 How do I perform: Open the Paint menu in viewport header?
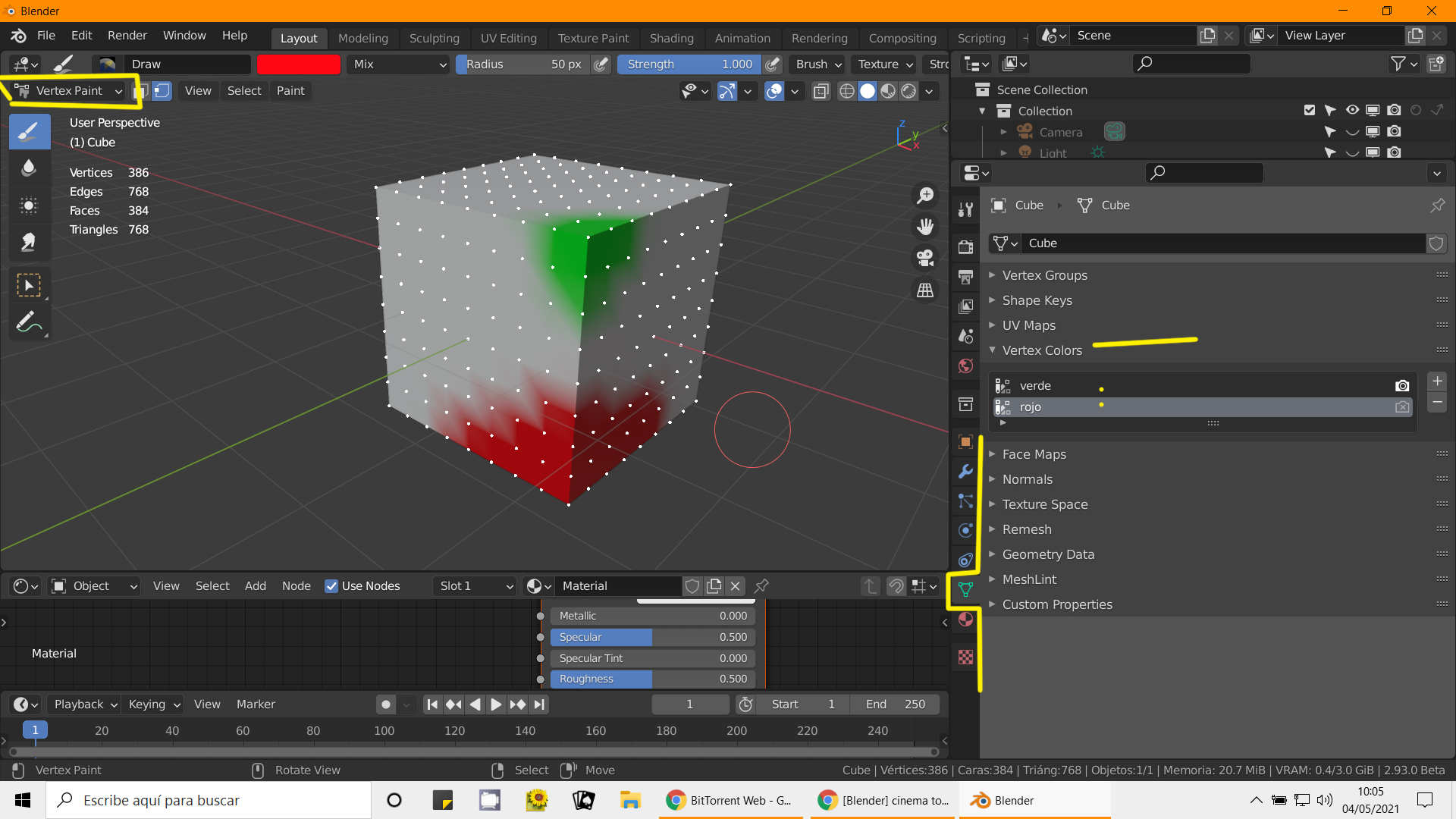tap(290, 91)
